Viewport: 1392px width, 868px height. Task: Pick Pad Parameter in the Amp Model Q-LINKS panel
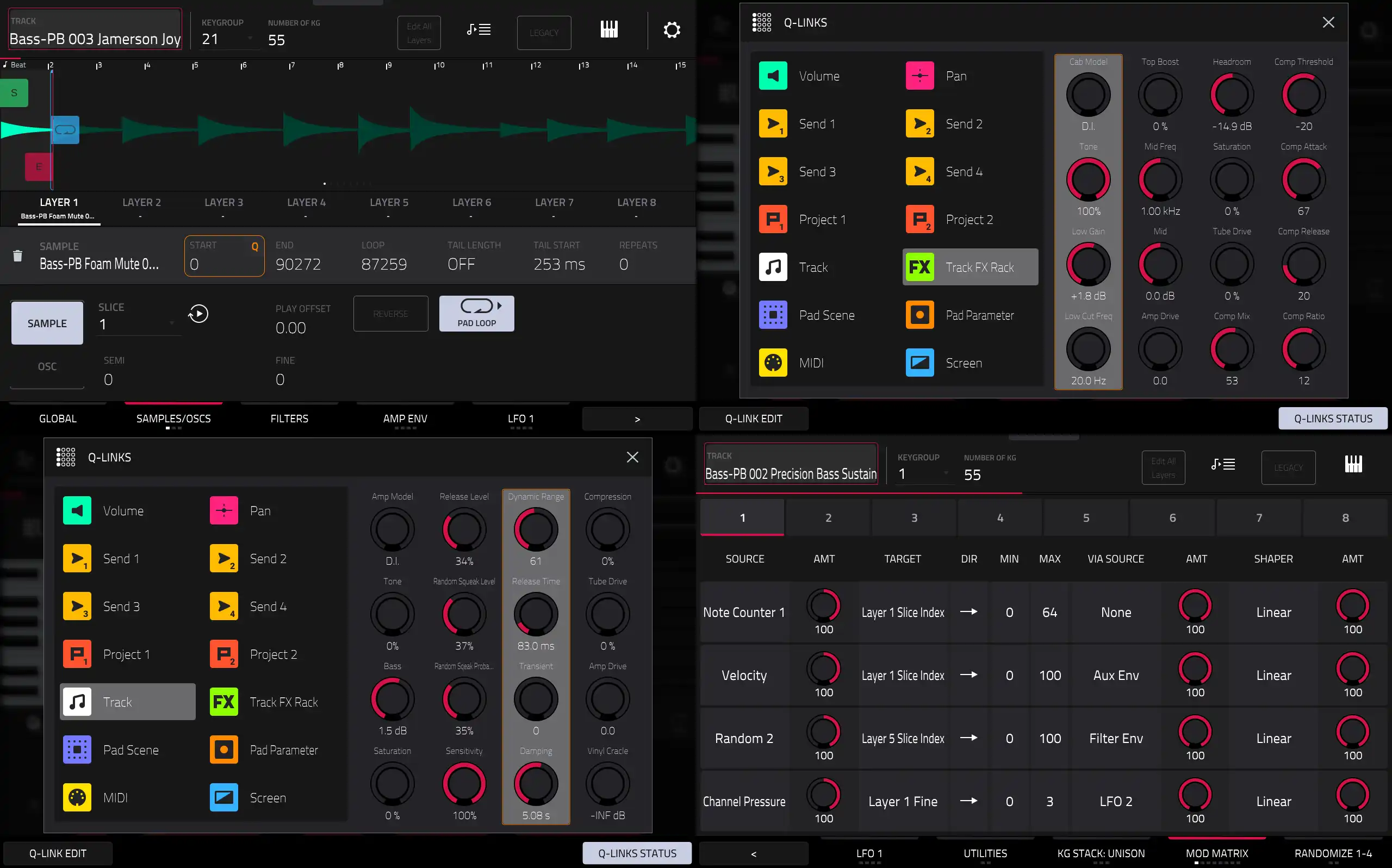coord(264,750)
